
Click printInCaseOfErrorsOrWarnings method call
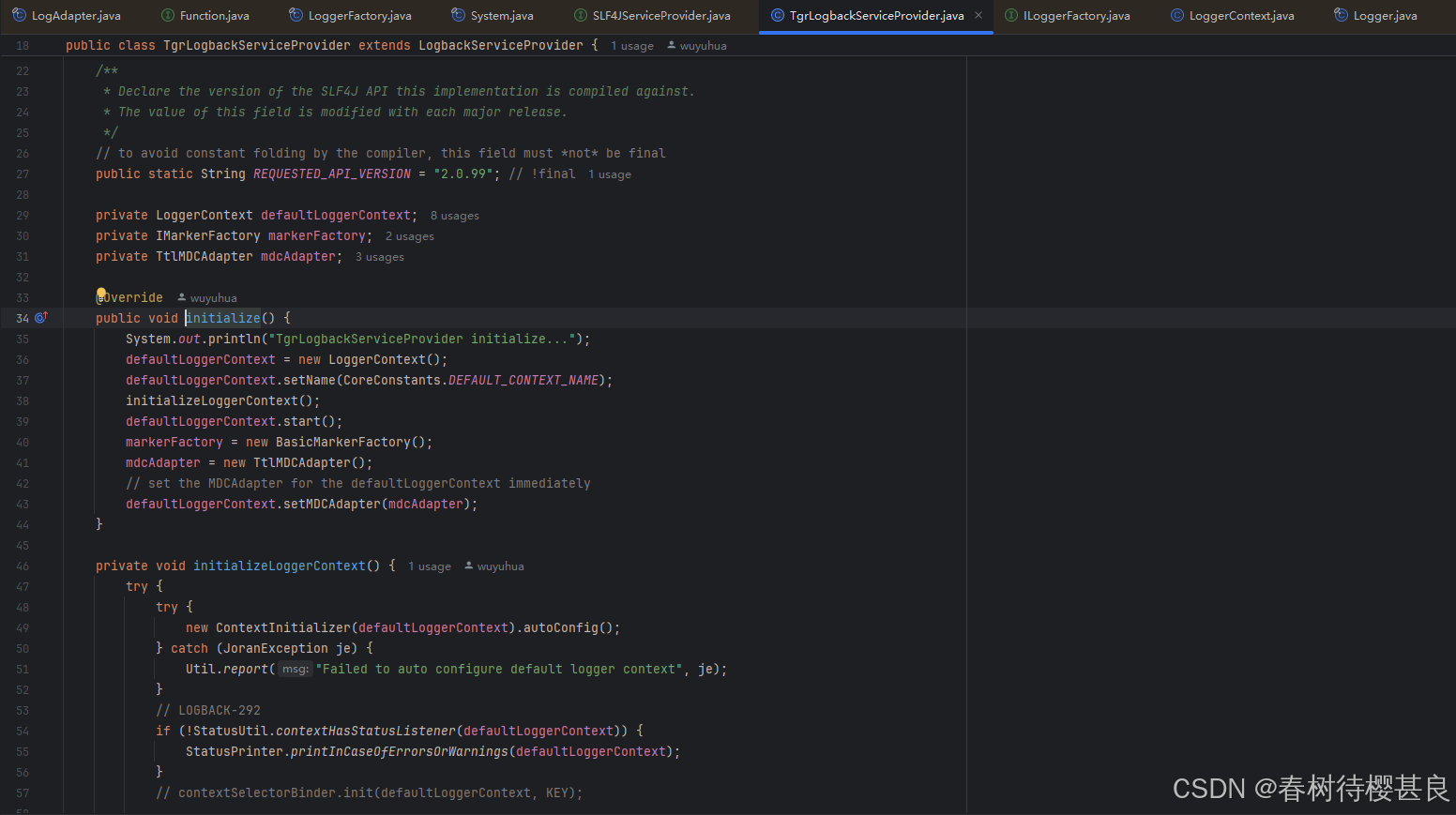400,751
